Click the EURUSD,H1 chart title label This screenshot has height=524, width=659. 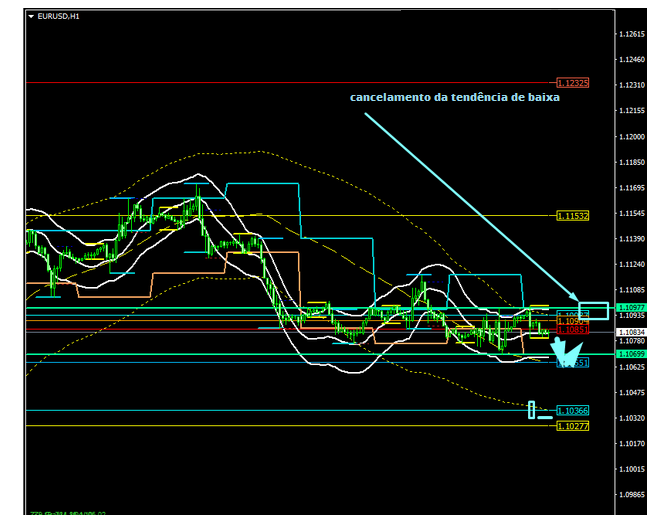click(58, 17)
